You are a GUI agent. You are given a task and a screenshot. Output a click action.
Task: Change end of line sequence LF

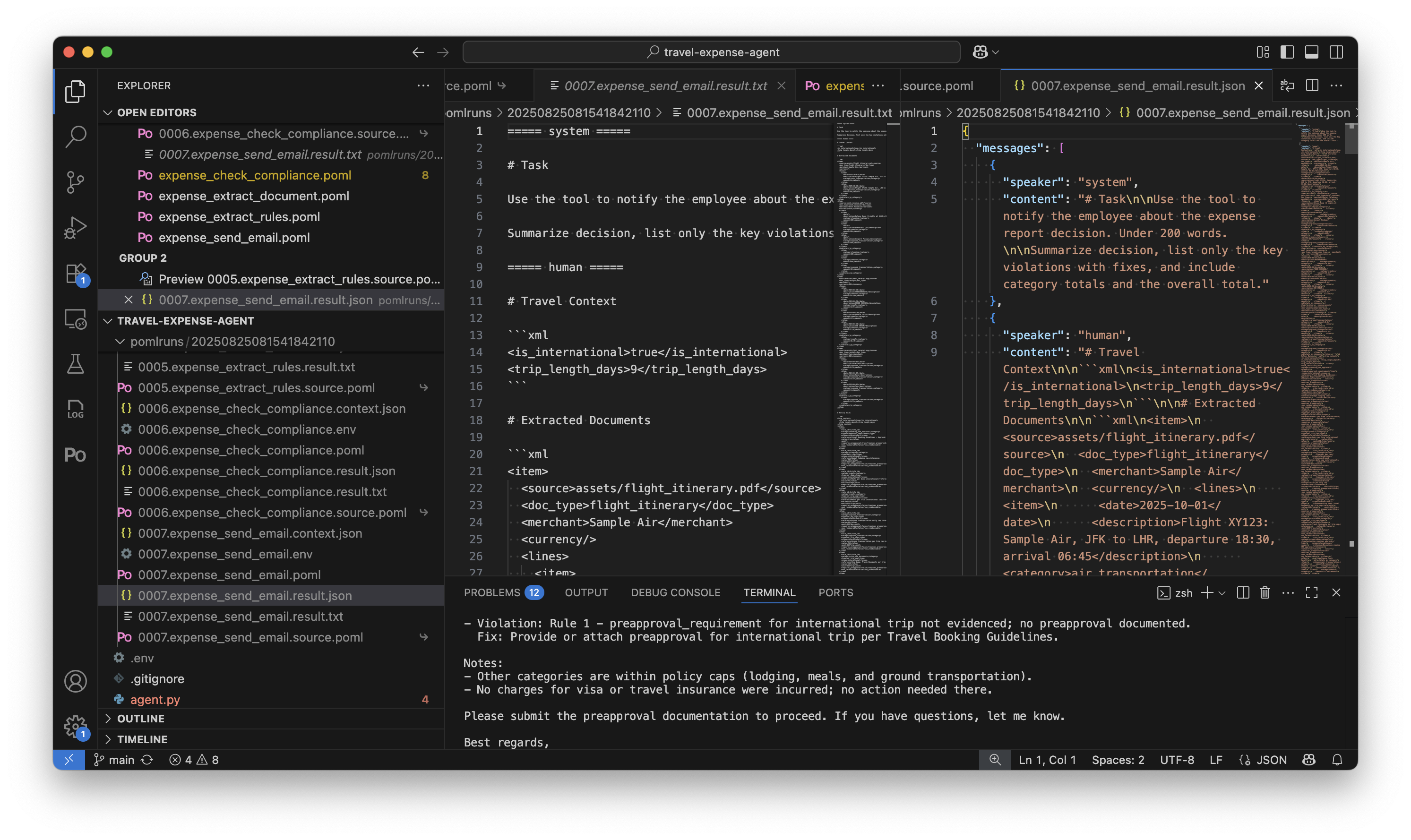coord(1216,760)
